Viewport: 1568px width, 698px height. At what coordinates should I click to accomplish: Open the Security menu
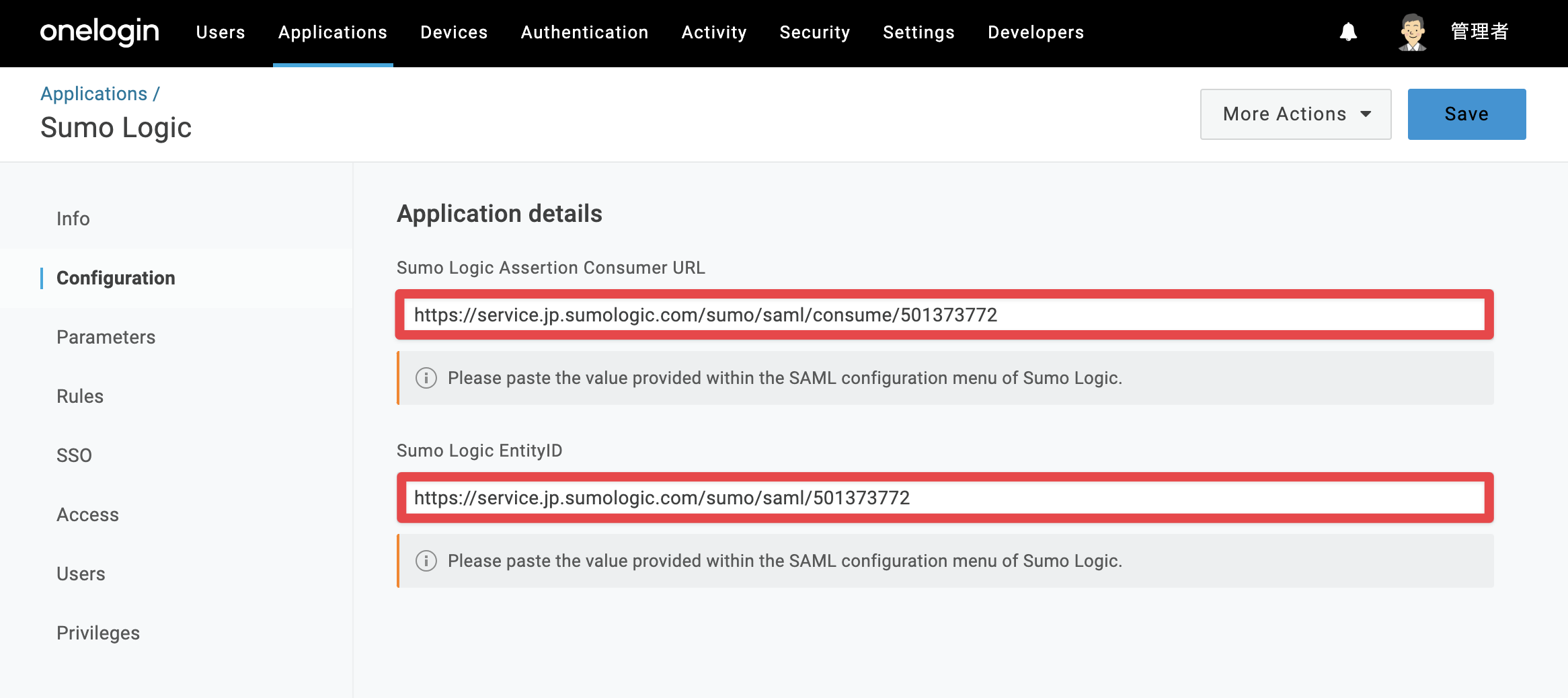815,32
